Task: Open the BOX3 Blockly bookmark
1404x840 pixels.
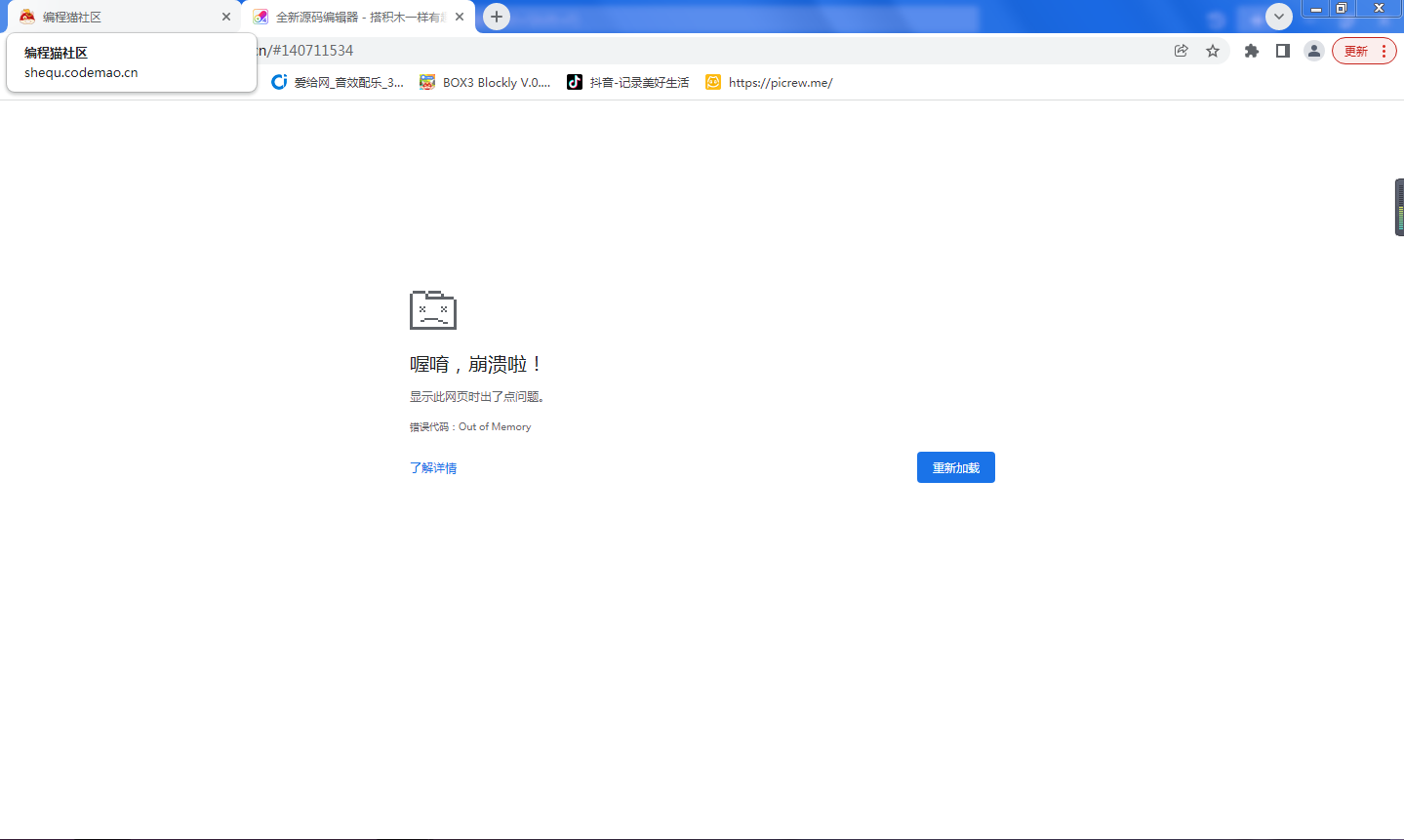Action: (485, 82)
